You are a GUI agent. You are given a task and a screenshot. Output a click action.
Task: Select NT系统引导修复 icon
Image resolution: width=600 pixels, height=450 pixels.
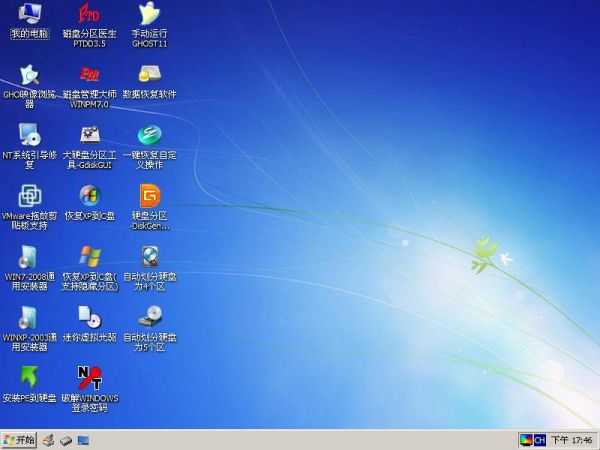coord(29,136)
